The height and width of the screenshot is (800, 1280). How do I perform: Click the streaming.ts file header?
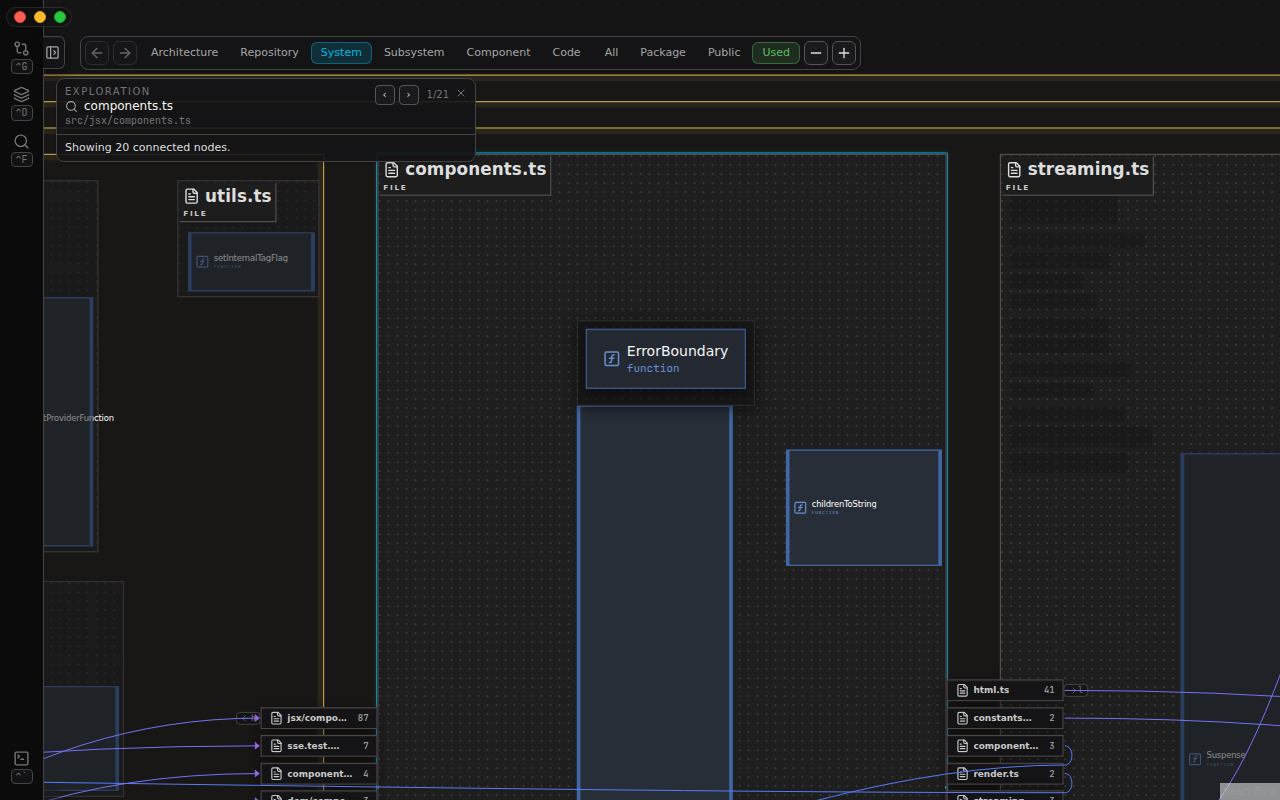(x=1077, y=175)
